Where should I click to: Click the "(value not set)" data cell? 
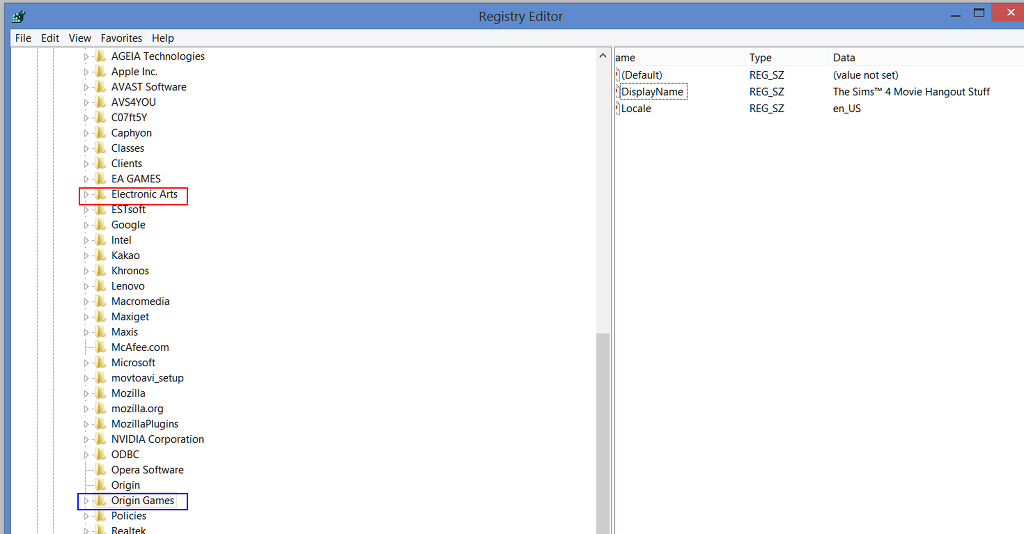click(x=865, y=75)
